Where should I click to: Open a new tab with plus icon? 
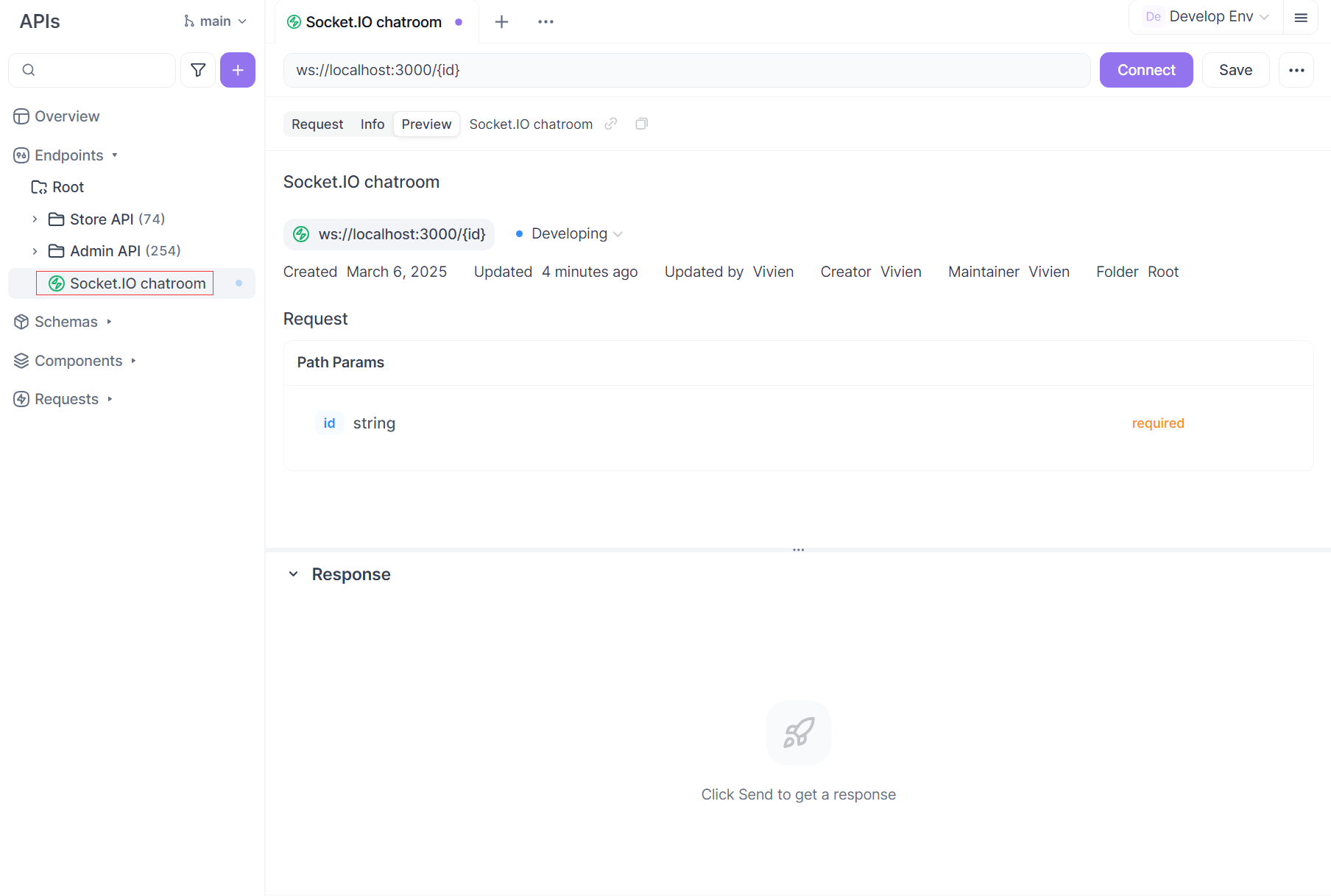coord(501,22)
